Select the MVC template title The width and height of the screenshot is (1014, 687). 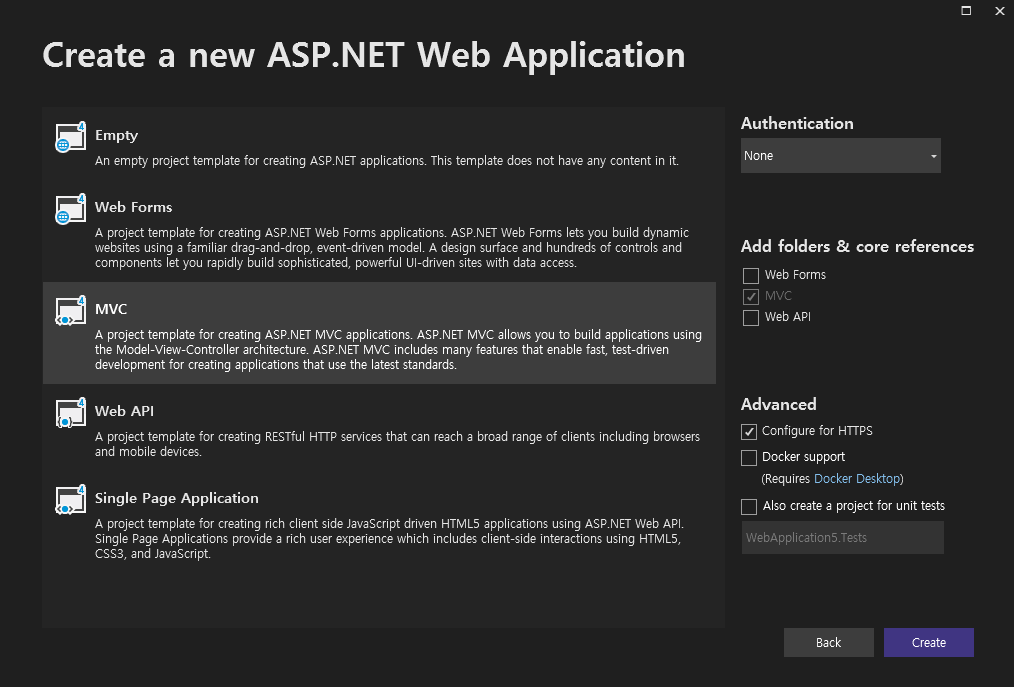click(x=111, y=309)
